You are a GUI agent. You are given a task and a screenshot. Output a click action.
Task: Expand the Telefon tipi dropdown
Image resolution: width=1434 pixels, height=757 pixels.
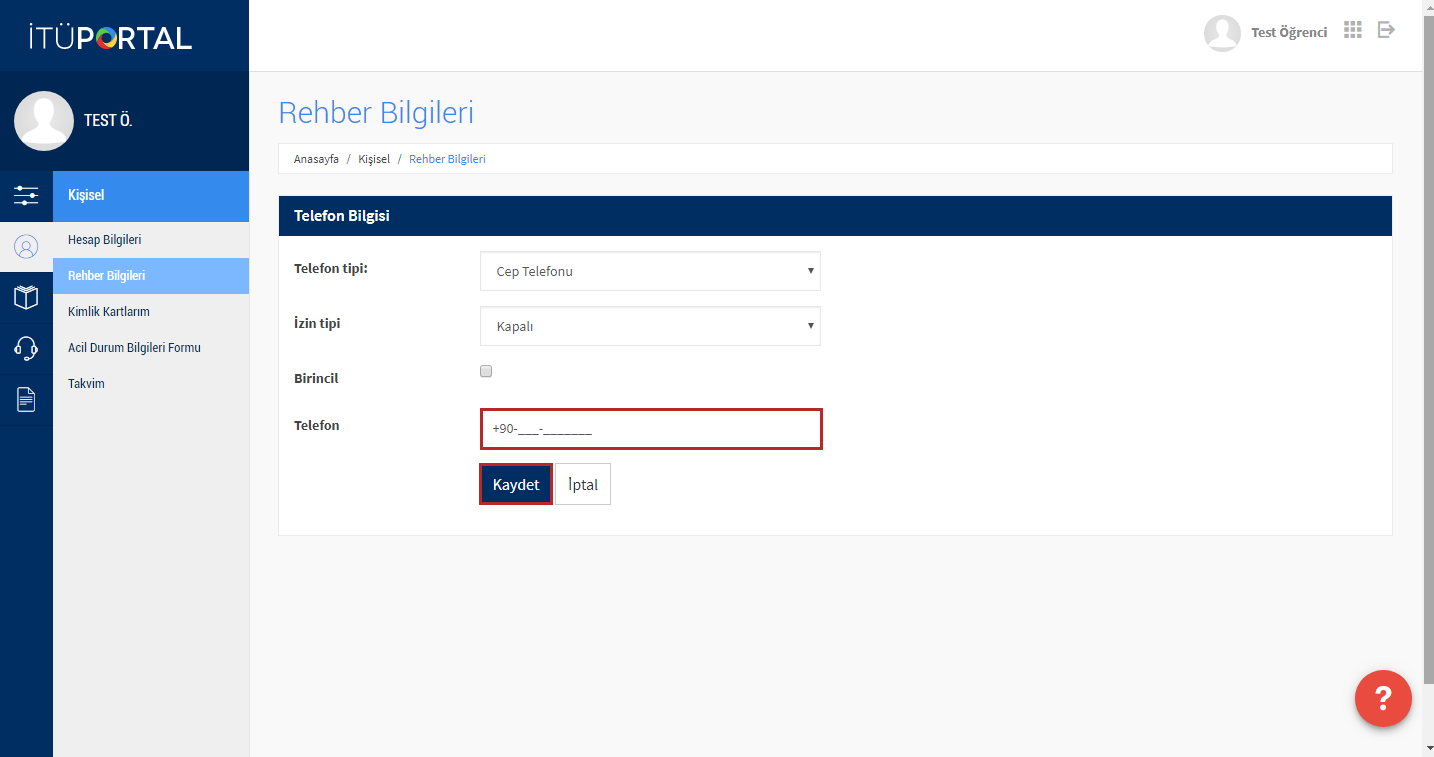(650, 271)
